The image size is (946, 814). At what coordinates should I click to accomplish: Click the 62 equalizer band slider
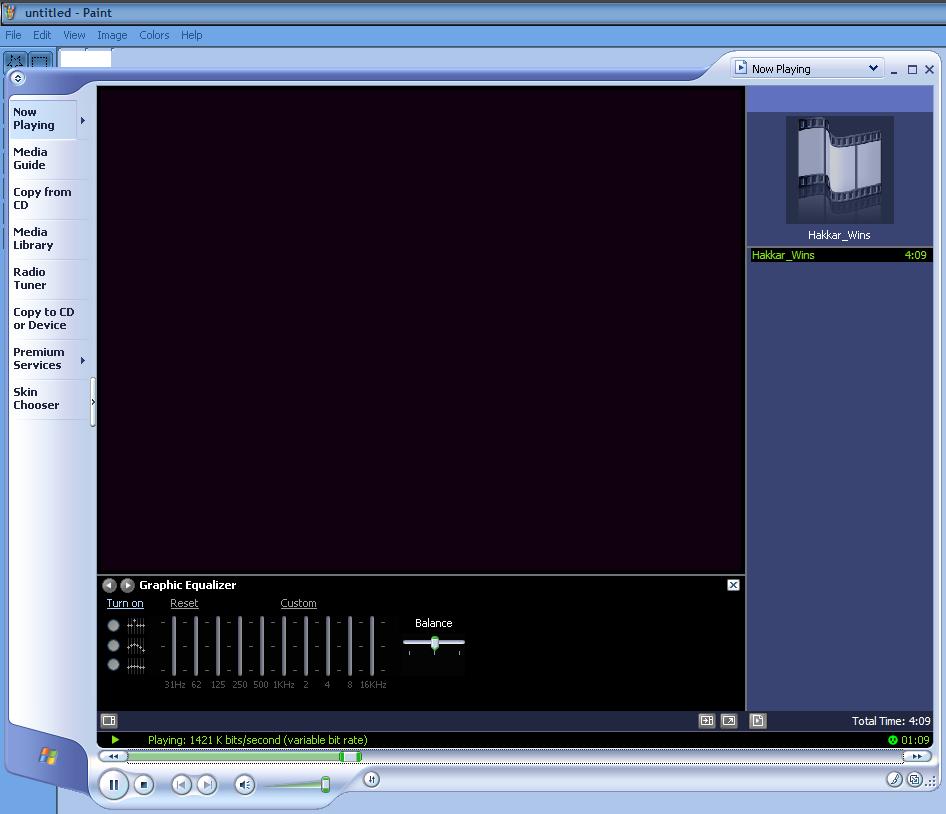tap(196, 646)
